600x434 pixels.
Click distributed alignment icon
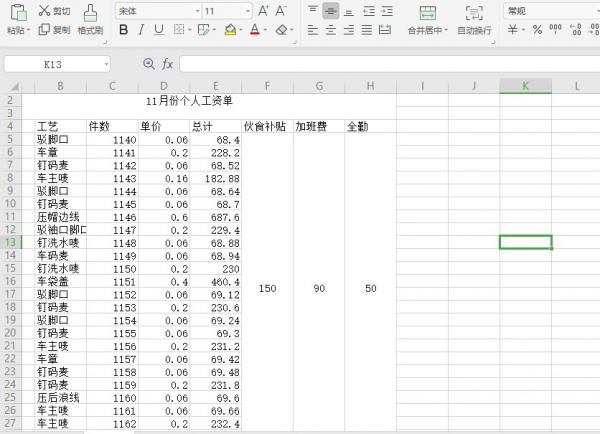[x=385, y=29]
